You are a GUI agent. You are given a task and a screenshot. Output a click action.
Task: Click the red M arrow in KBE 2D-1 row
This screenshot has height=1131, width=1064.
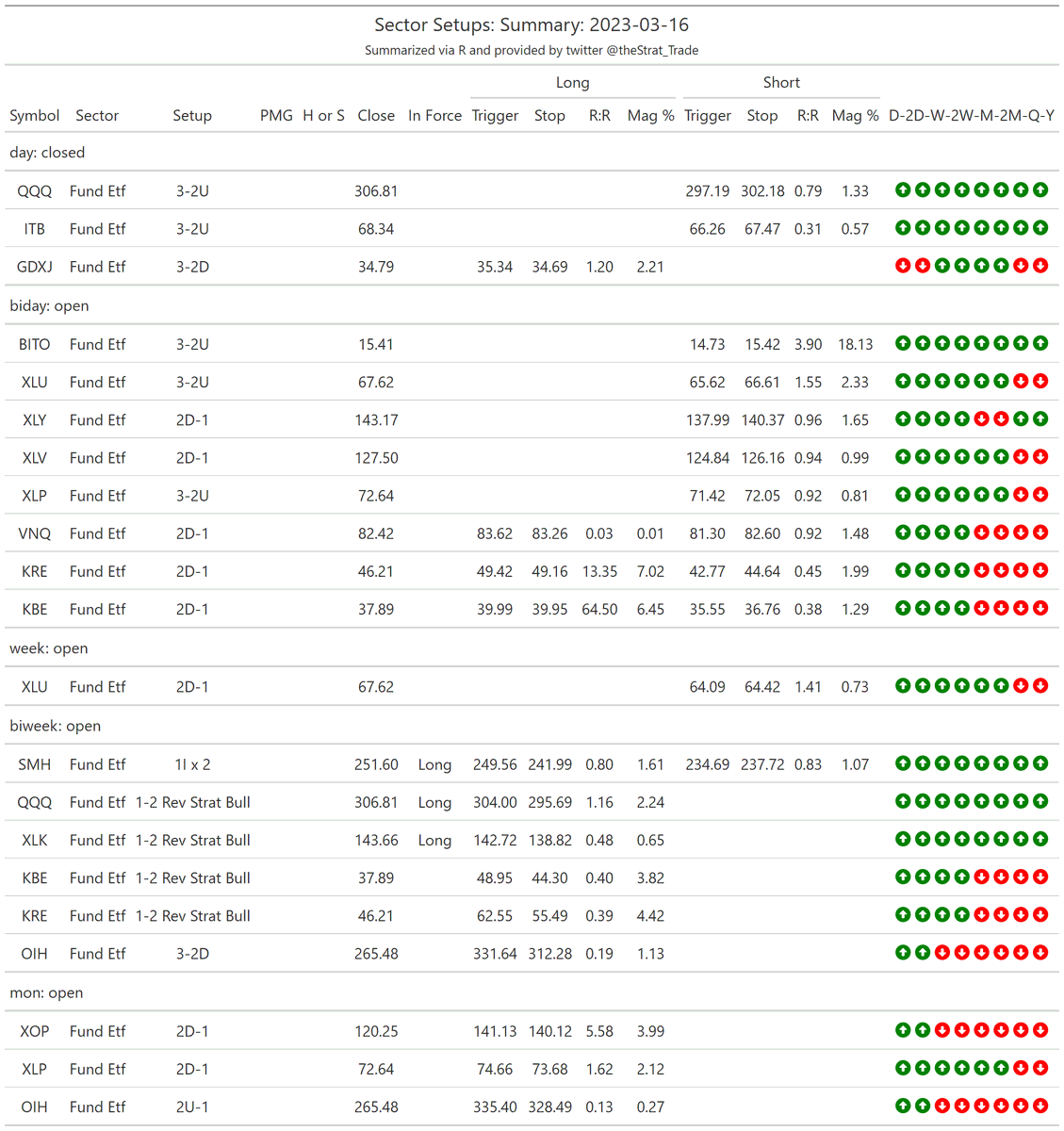click(x=981, y=608)
